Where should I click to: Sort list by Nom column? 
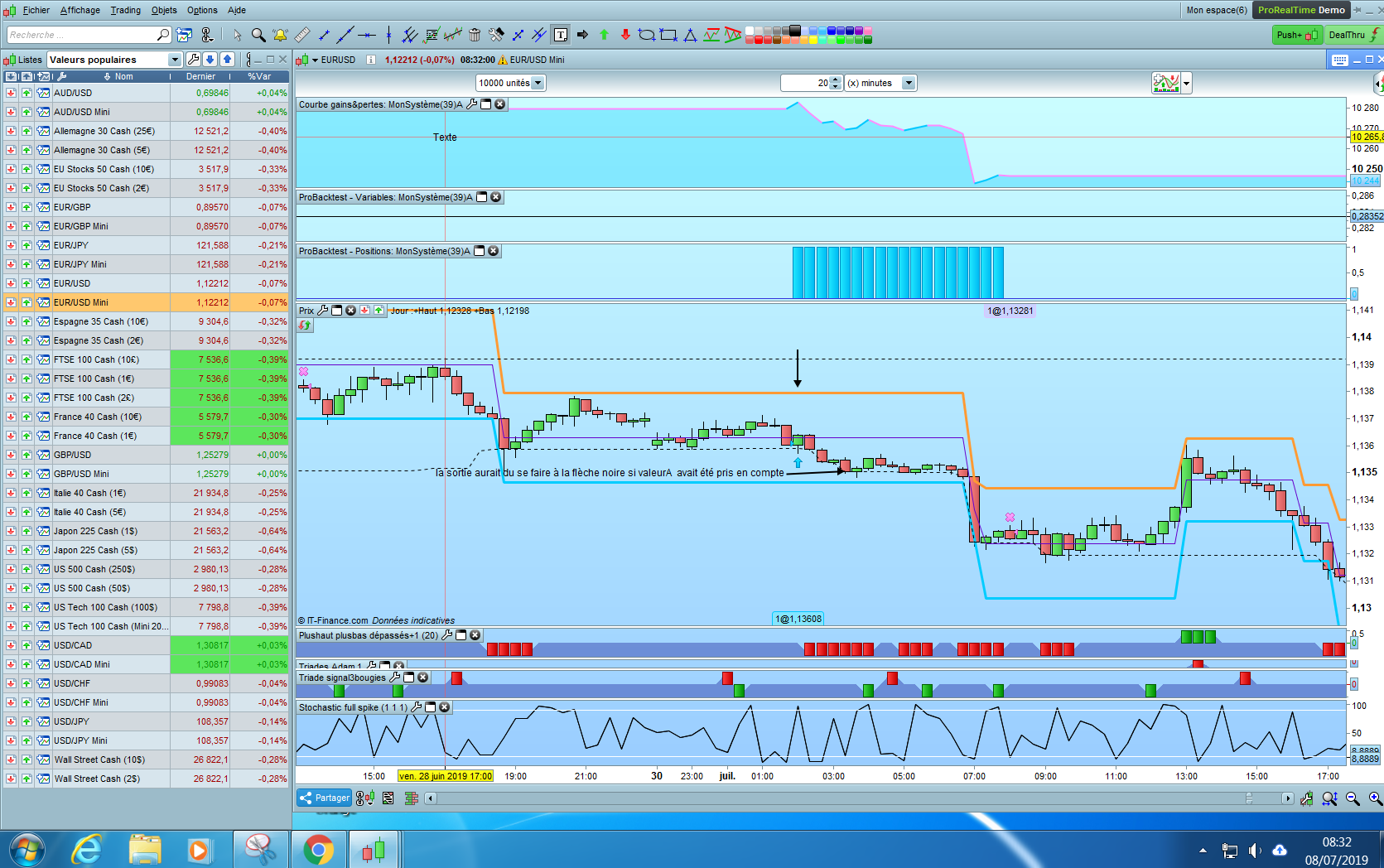(123, 76)
